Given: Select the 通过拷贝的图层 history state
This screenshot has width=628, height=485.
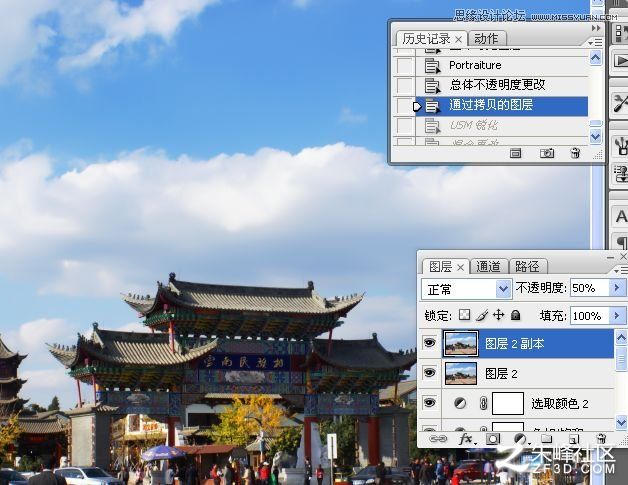Looking at the screenshot, I should tap(502, 105).
